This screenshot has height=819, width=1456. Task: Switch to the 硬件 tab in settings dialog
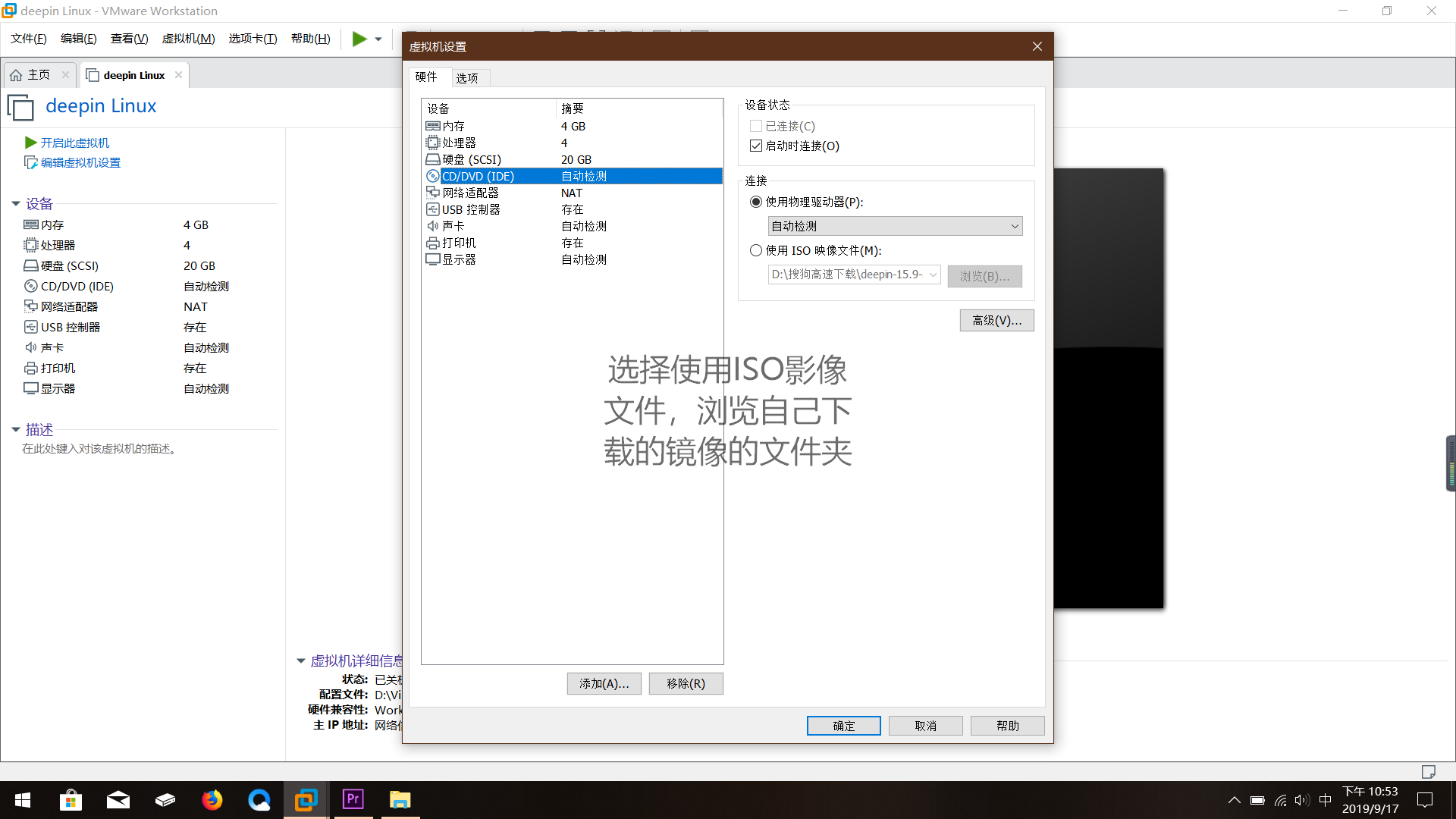[x=426, y=77]
